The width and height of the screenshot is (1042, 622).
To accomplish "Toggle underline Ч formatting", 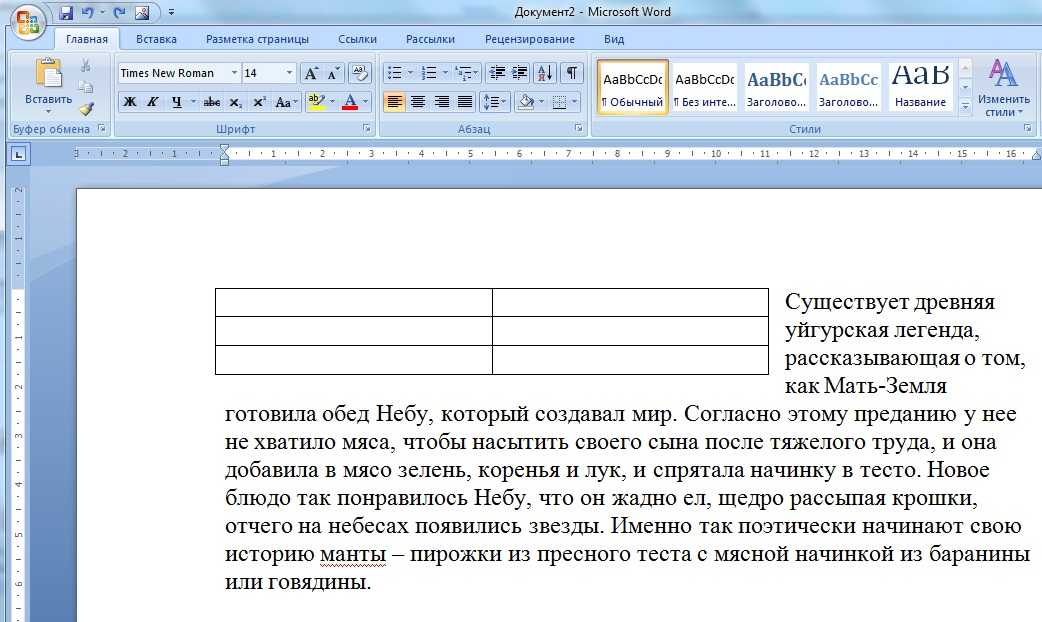I will pos(176,102).
